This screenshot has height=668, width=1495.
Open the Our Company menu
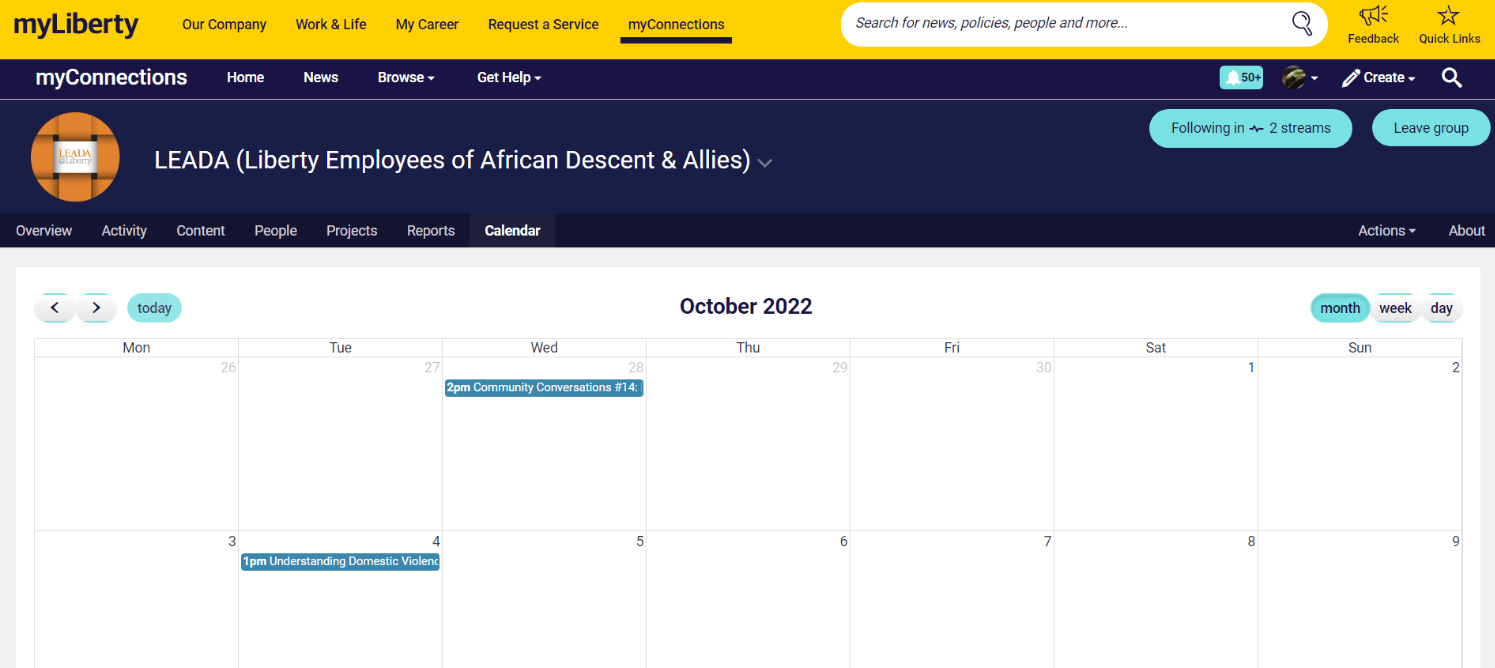224,25
